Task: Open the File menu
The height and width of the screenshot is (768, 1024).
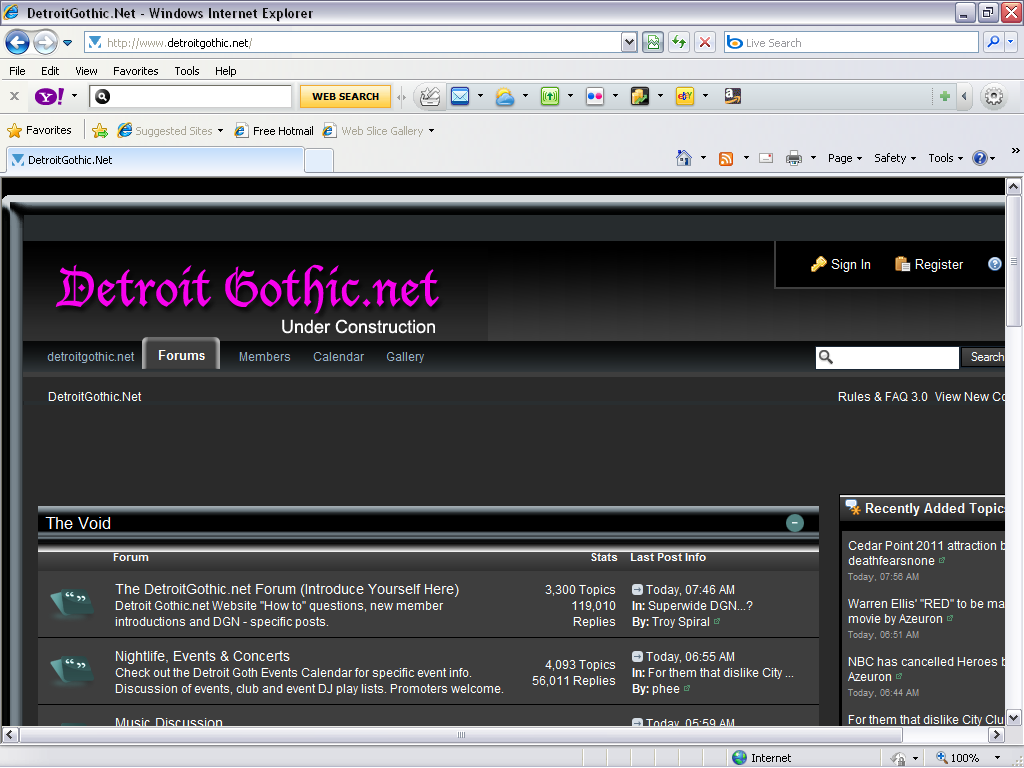Action: (18, 71)
